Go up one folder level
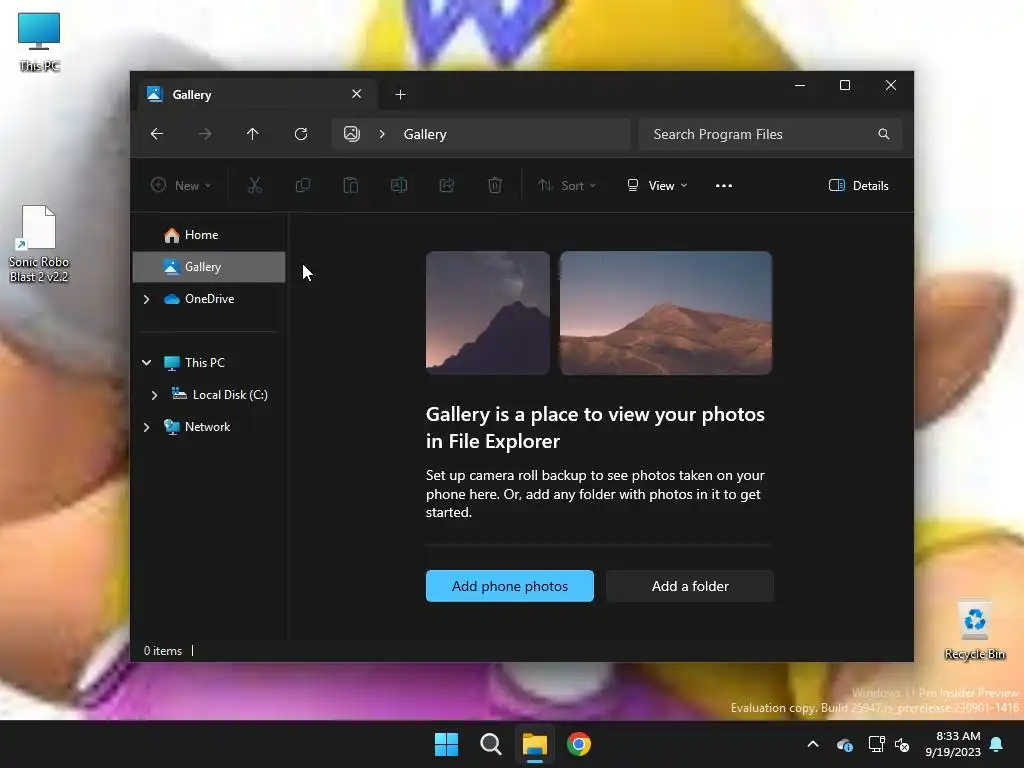This screenshot has height=768, width=1024. (x=253, y=134)
